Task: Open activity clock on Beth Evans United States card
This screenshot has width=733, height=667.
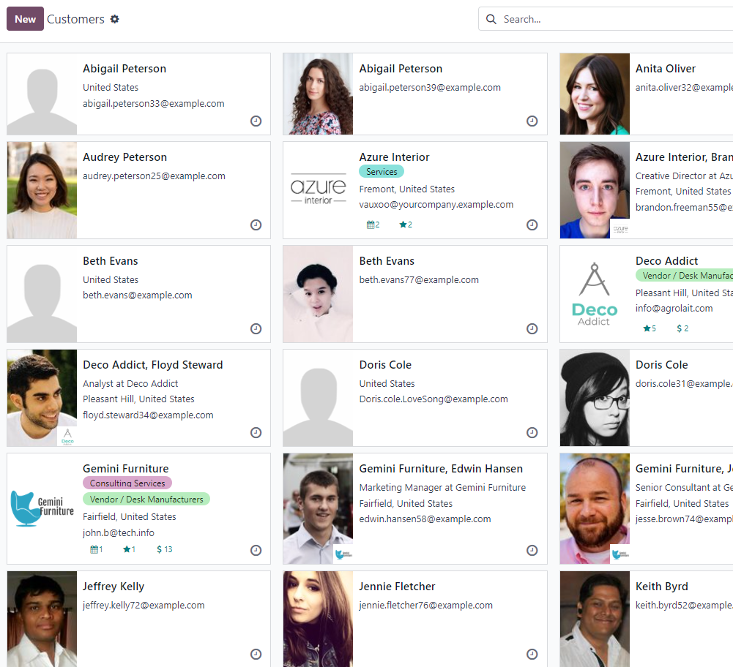Action: (256, 329)
